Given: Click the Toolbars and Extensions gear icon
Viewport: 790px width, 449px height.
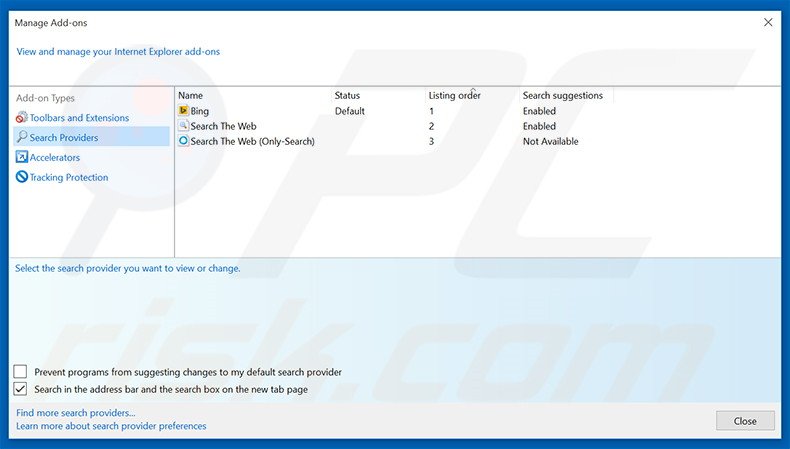Looking at the screenshot, I should tap(22, 117).
